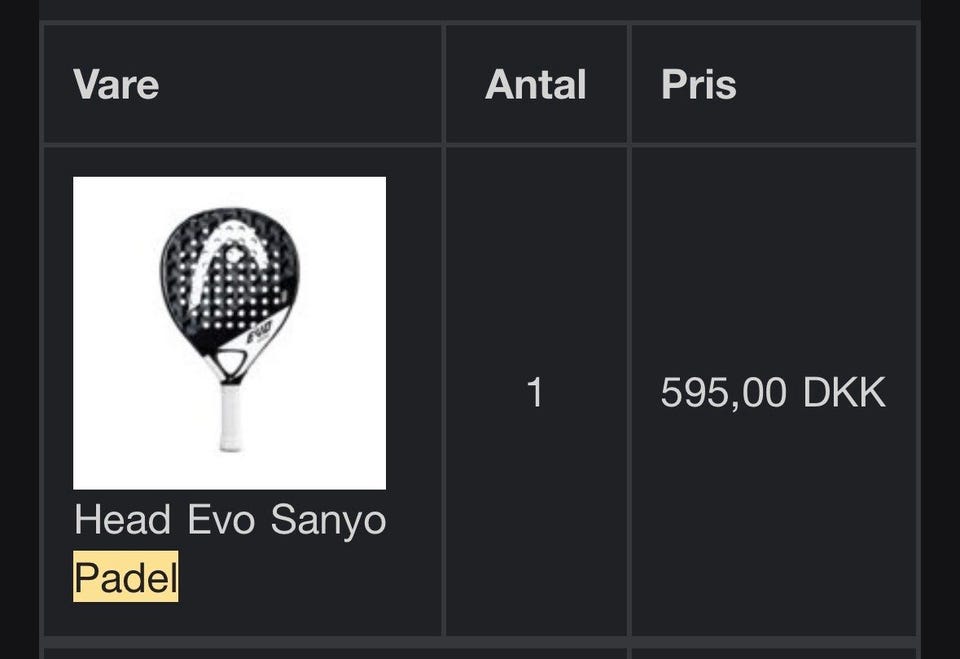Open the "Head Evo Sanyo" product name
Viewport: 960px width, 659px height.
[x=229, y=520]
